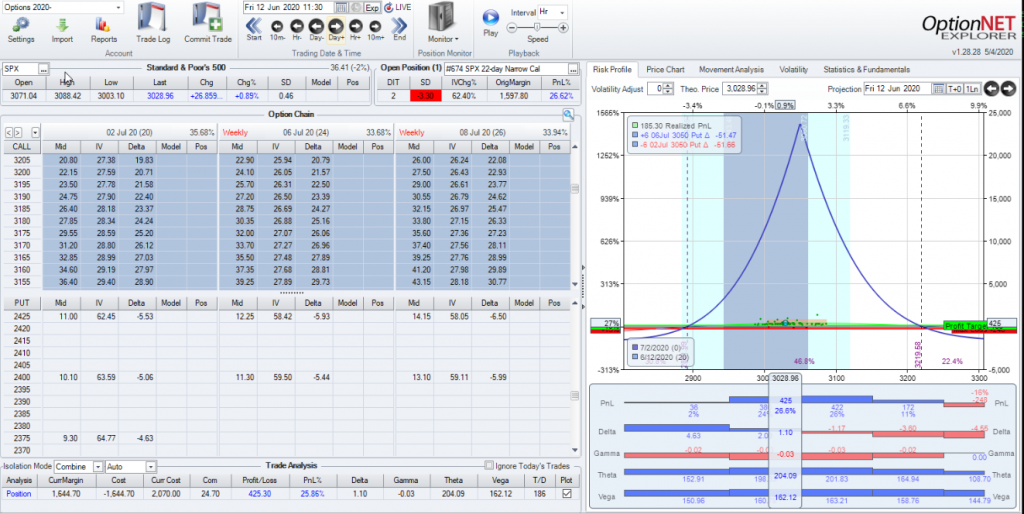1024x514 pixels.
Task: Increase playback speed with plus icon
Action: (563, 28)
